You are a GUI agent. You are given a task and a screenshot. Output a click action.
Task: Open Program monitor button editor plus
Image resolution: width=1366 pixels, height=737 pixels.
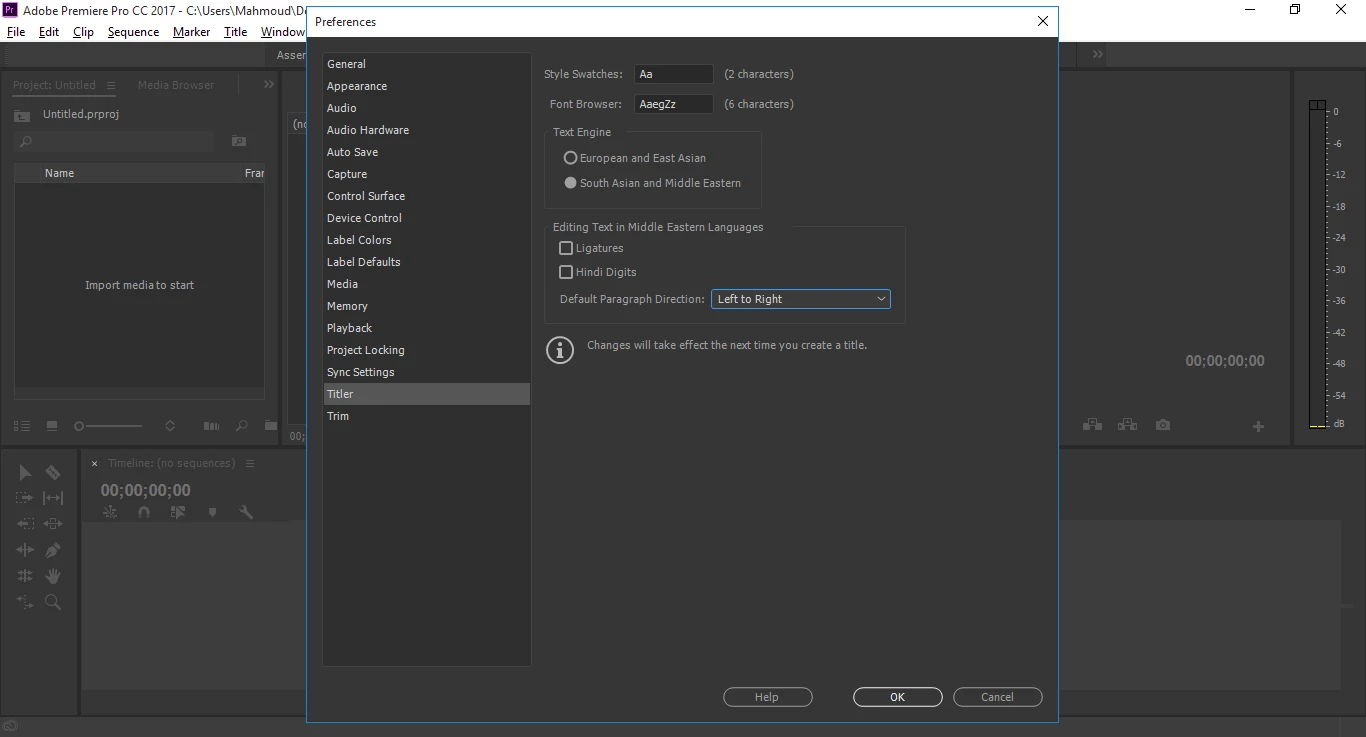(1258, 427)
